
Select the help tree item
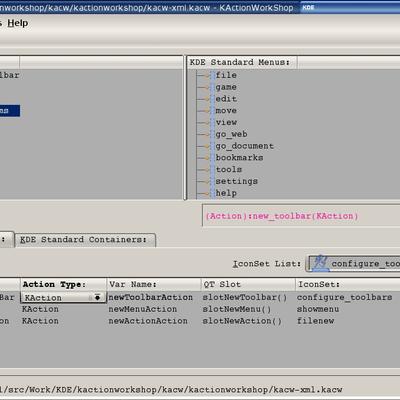[226, 193]
